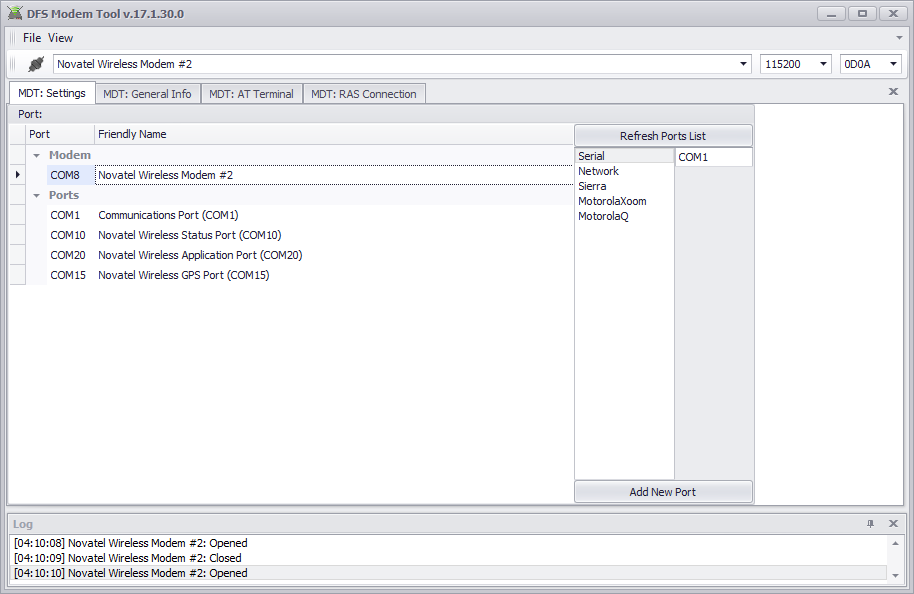914x594 pixels.
Task: Switch to MDT: AT Terminal tab
Action: point(251,94)
